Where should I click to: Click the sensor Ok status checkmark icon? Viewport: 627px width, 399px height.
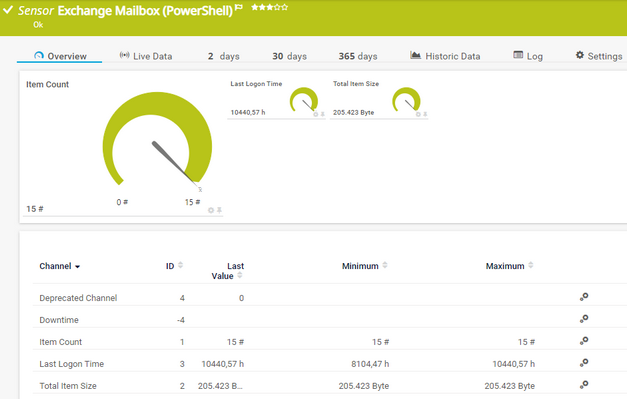8,10
